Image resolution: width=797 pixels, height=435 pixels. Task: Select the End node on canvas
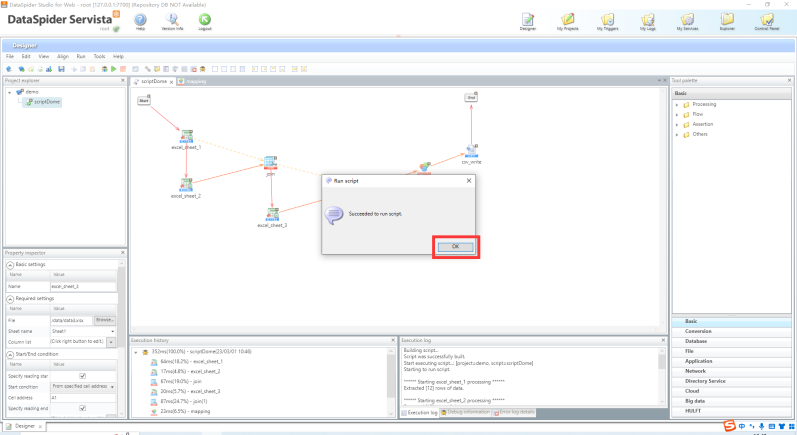pyautogui.click(x=471, y=97)
